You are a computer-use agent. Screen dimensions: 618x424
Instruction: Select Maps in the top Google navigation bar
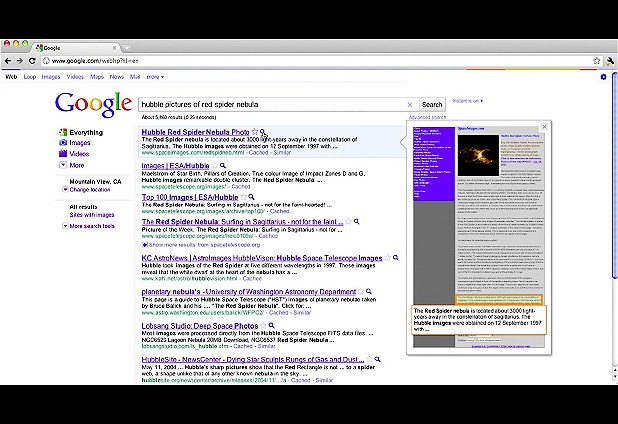97,77
